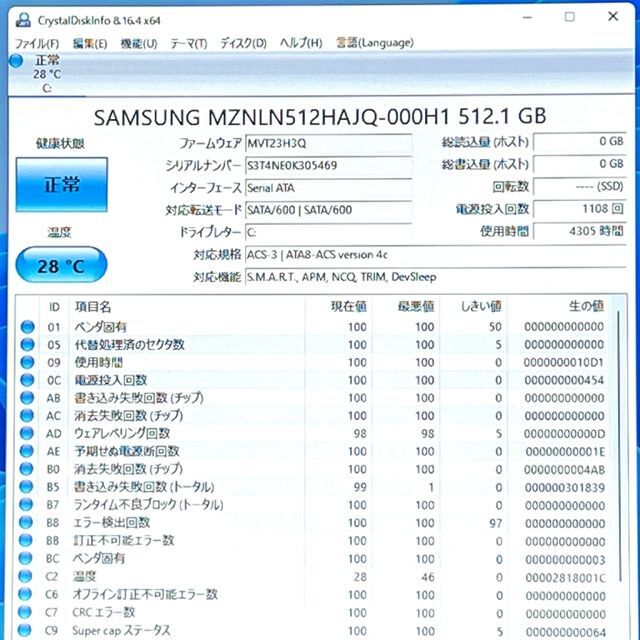
Task: Click current value 99 in ID B5 row
Action: (x=360, y=487)
